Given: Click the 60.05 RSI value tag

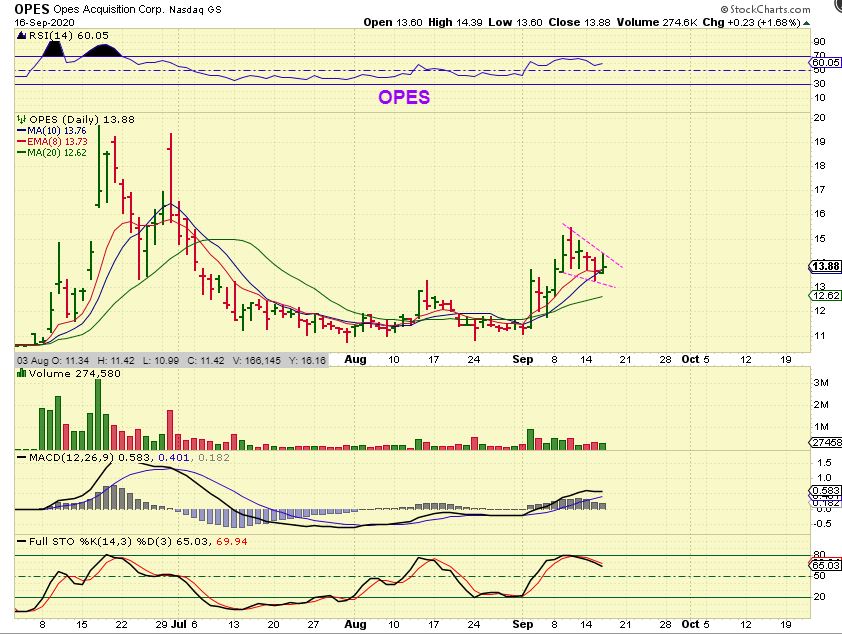Looking at the screenshot, I should [825, 62].
